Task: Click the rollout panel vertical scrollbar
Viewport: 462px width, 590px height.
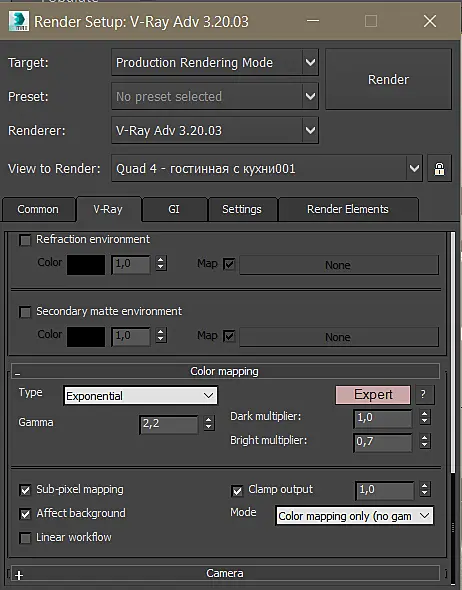Action: coord(453,353)
